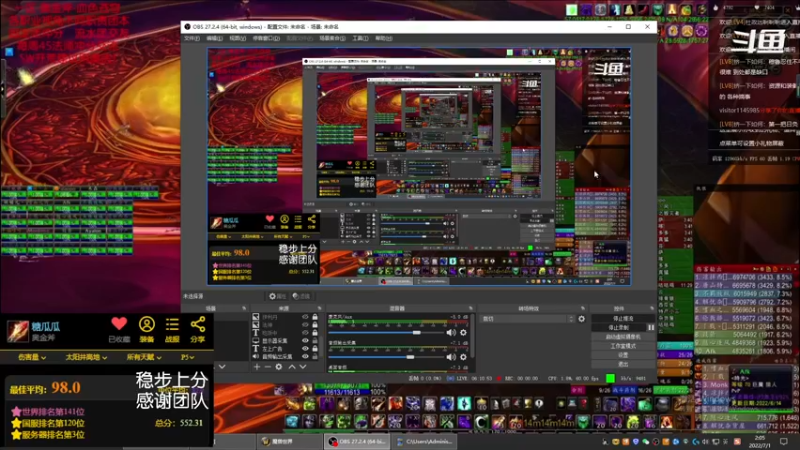The width and height of the screenshot is (800, 450).
Task: Toggle visibility eye for 显示器采集 source
Action: pyautogui.click(x=305, y=341)
